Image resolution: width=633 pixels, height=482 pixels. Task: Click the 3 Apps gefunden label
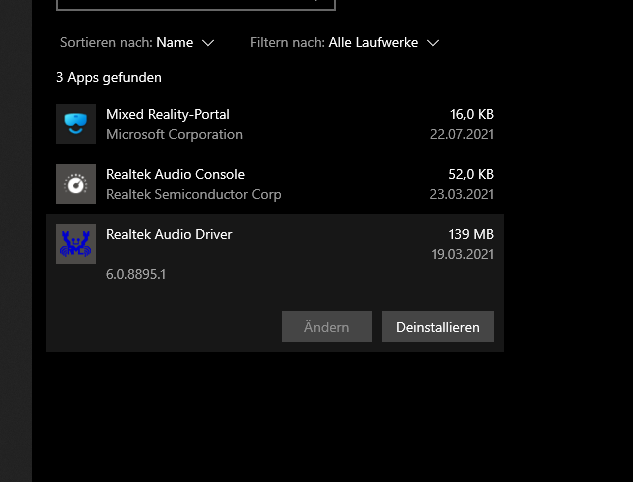[109, 77]
